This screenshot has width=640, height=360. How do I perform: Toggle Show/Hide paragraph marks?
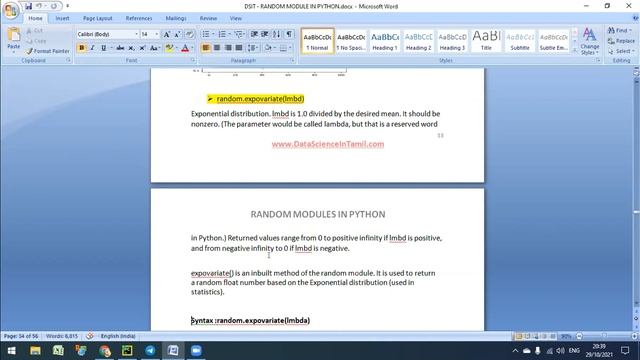[x=289, y=34]
